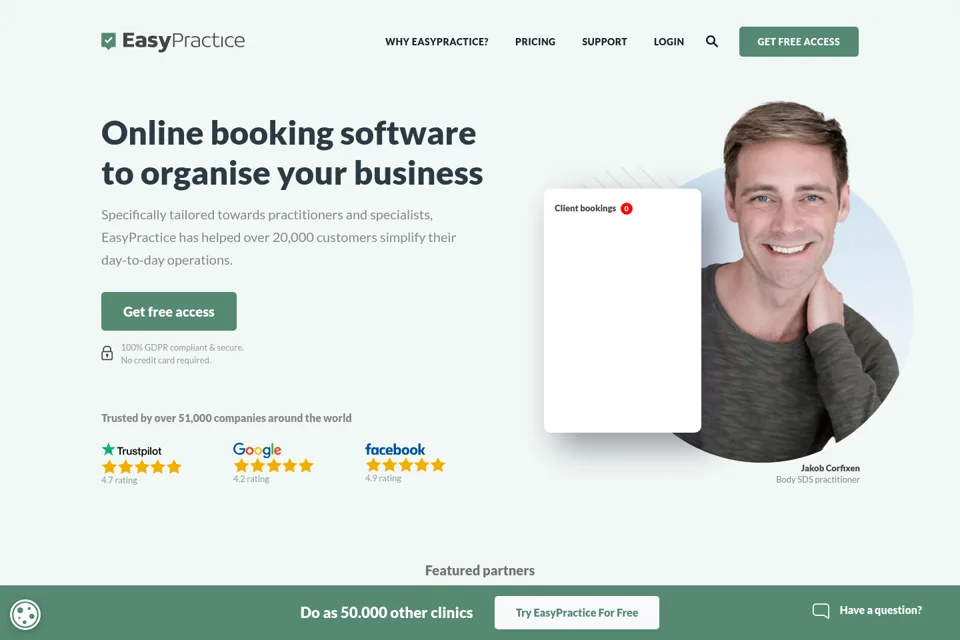Click the Have a question? link
The image size is (960, 640).
click(x=880, y=611)
